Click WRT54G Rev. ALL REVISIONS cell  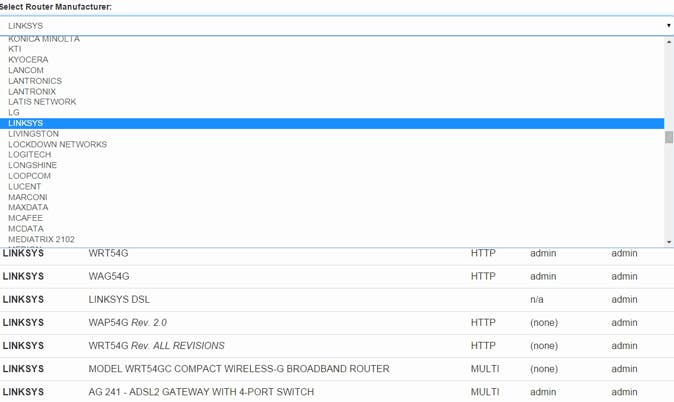point(156,346)
